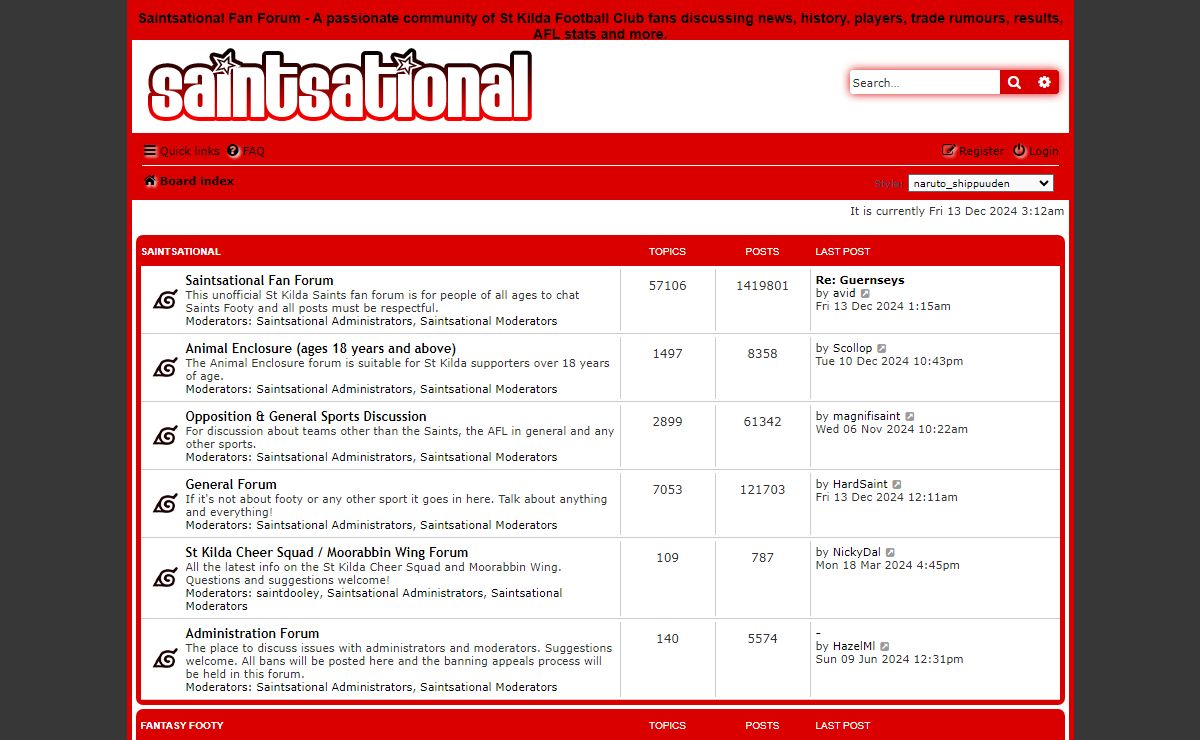Click Quick links hamburger icon
This screenshot has width=1200, height=740.
coord(150,151)
